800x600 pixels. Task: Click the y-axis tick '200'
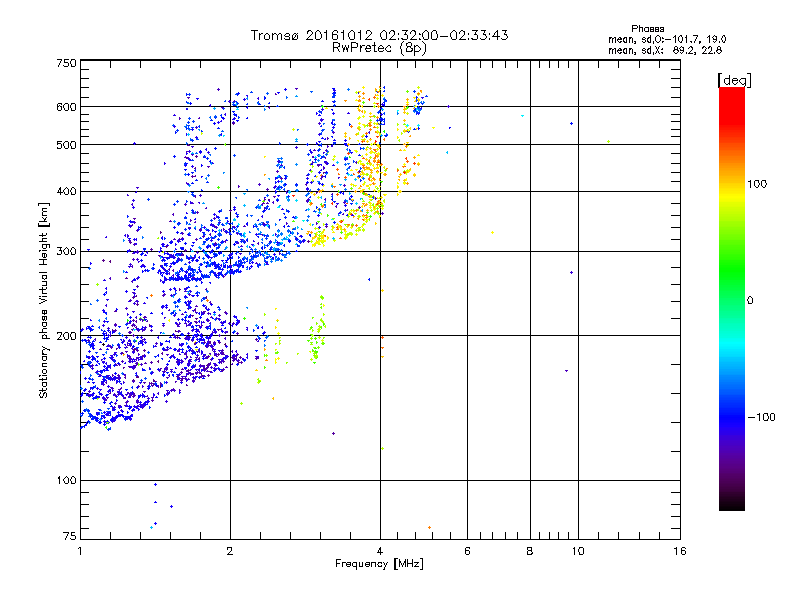pyautogui.click(x=66, y=336)
